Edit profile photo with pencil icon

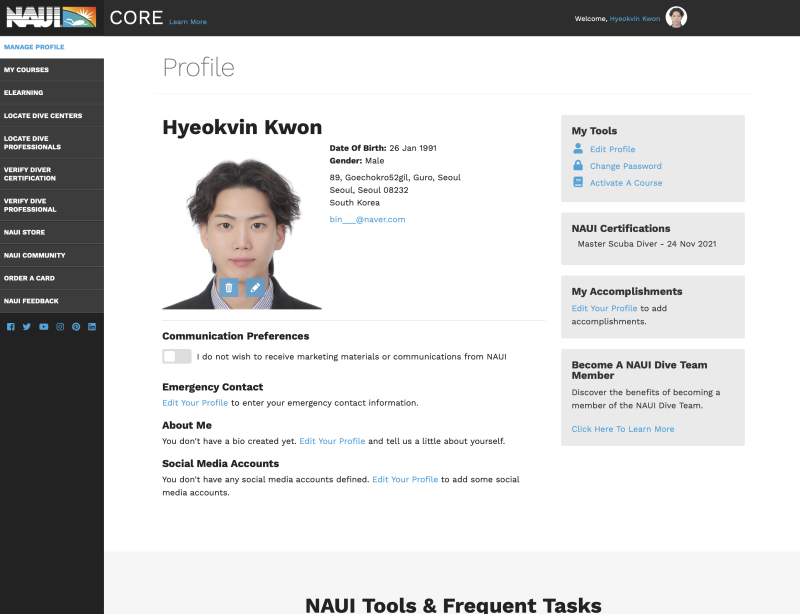point(255,287)
